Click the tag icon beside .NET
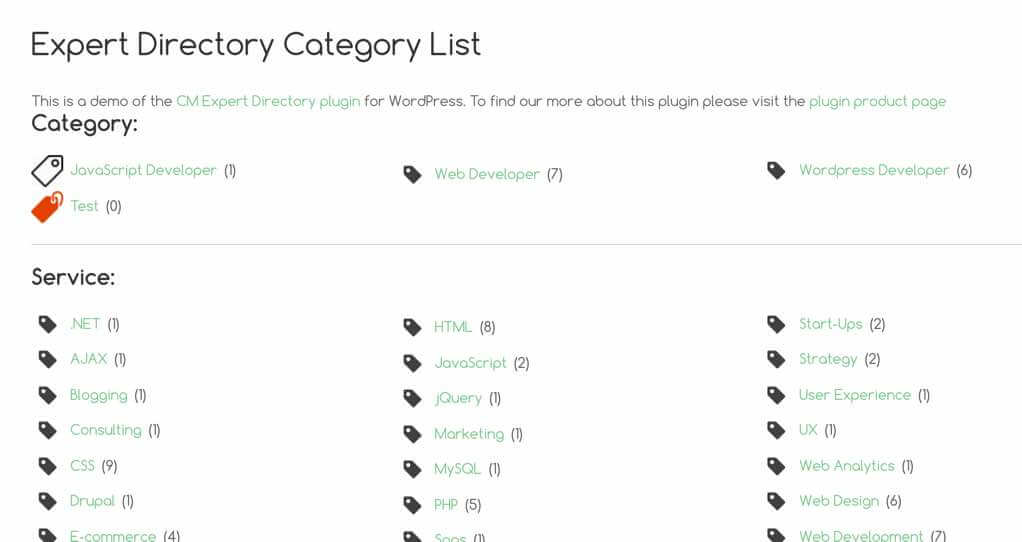1022x542 pixels. coord(48,324)
